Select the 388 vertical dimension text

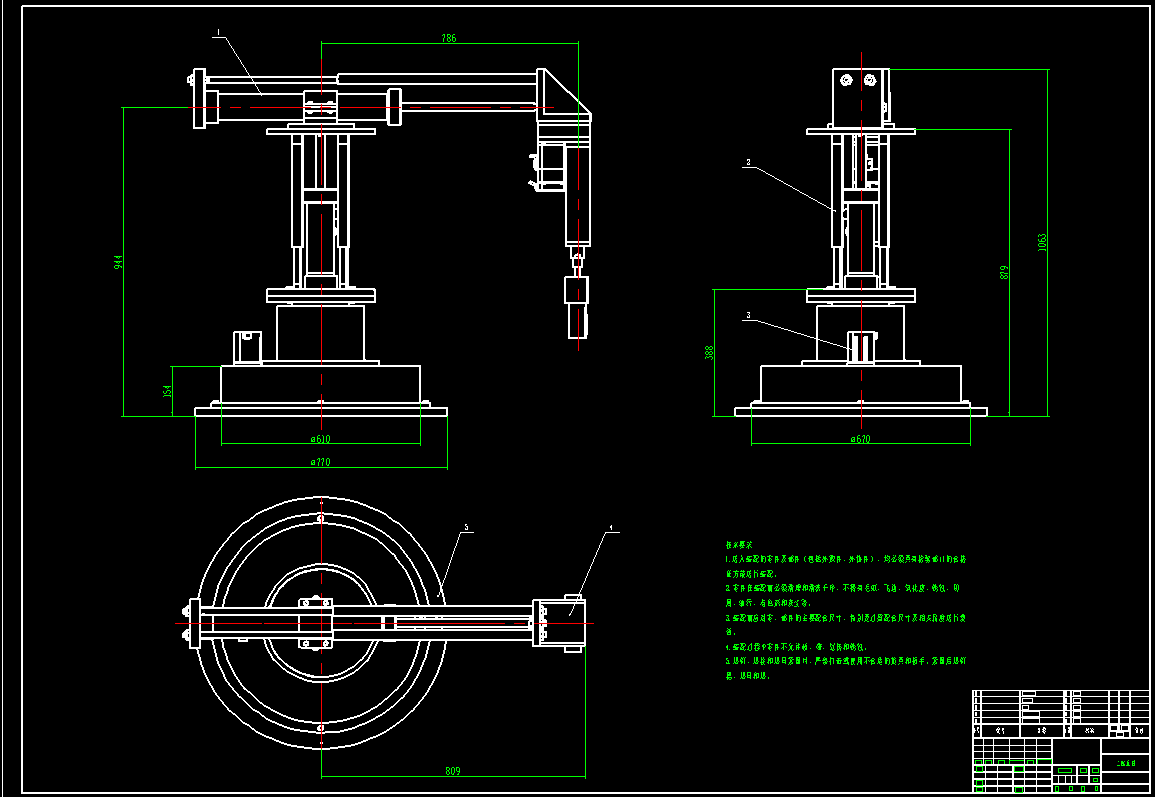pos(709,353)
